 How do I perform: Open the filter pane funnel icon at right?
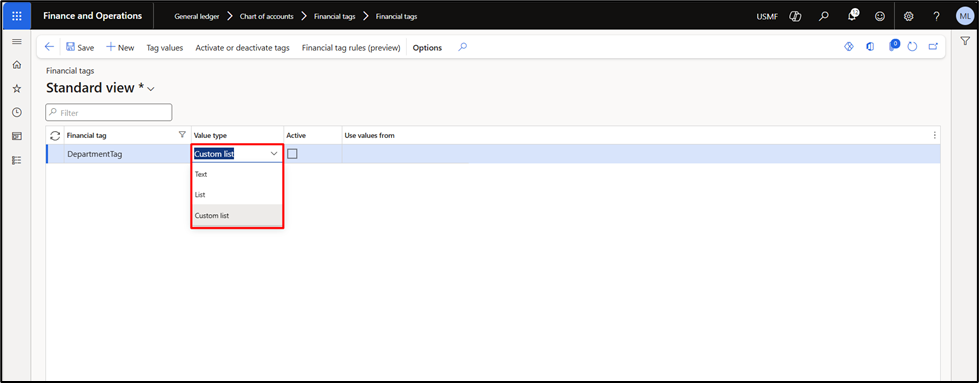click(965, 41)
